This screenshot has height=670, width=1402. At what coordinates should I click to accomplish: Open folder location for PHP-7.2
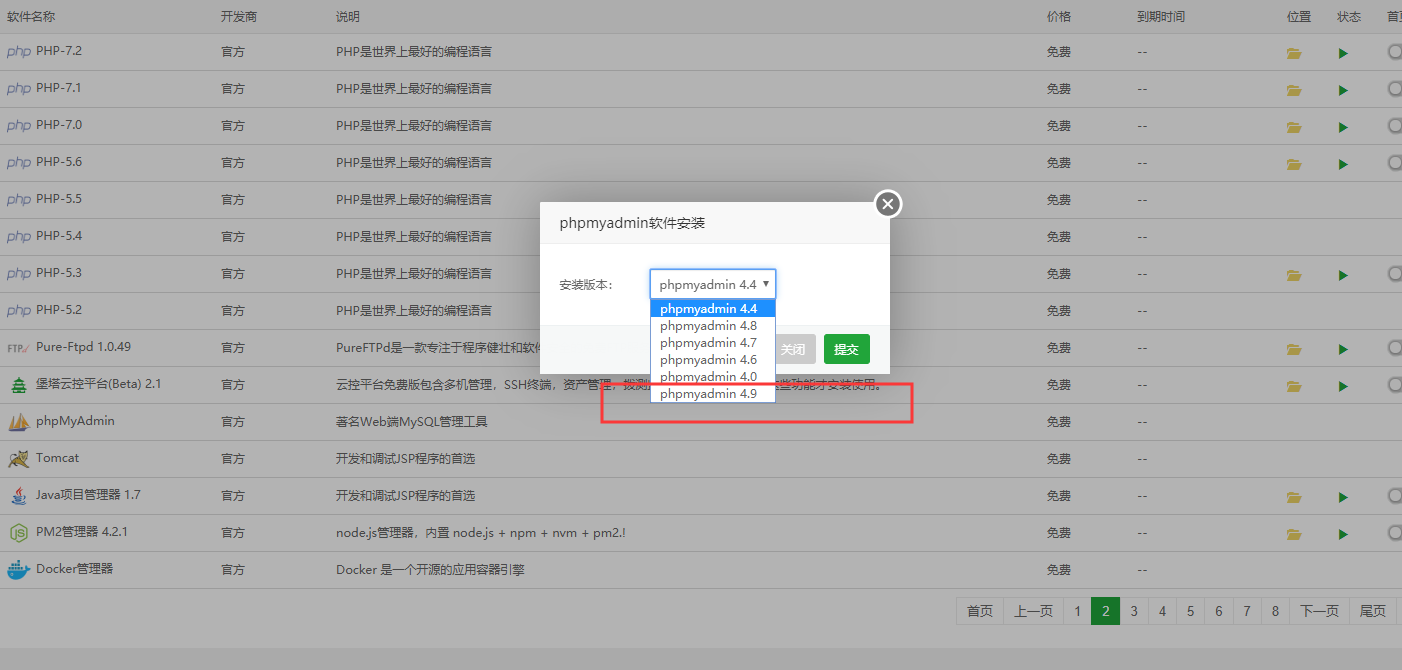(x=1294, y=53)
